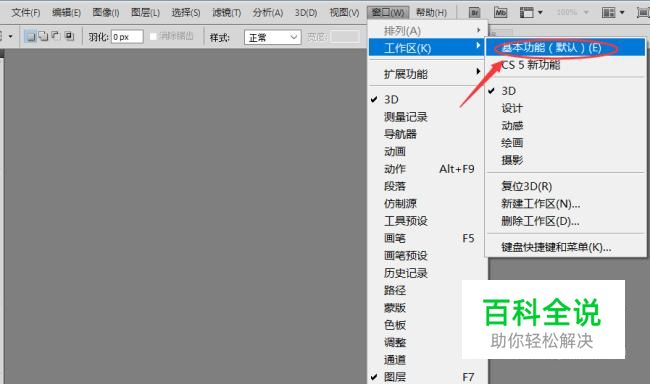This screenshot has height=384, width=650.
Task: Toggle the 3D panel in the Window menu
Action: [427, 100]
